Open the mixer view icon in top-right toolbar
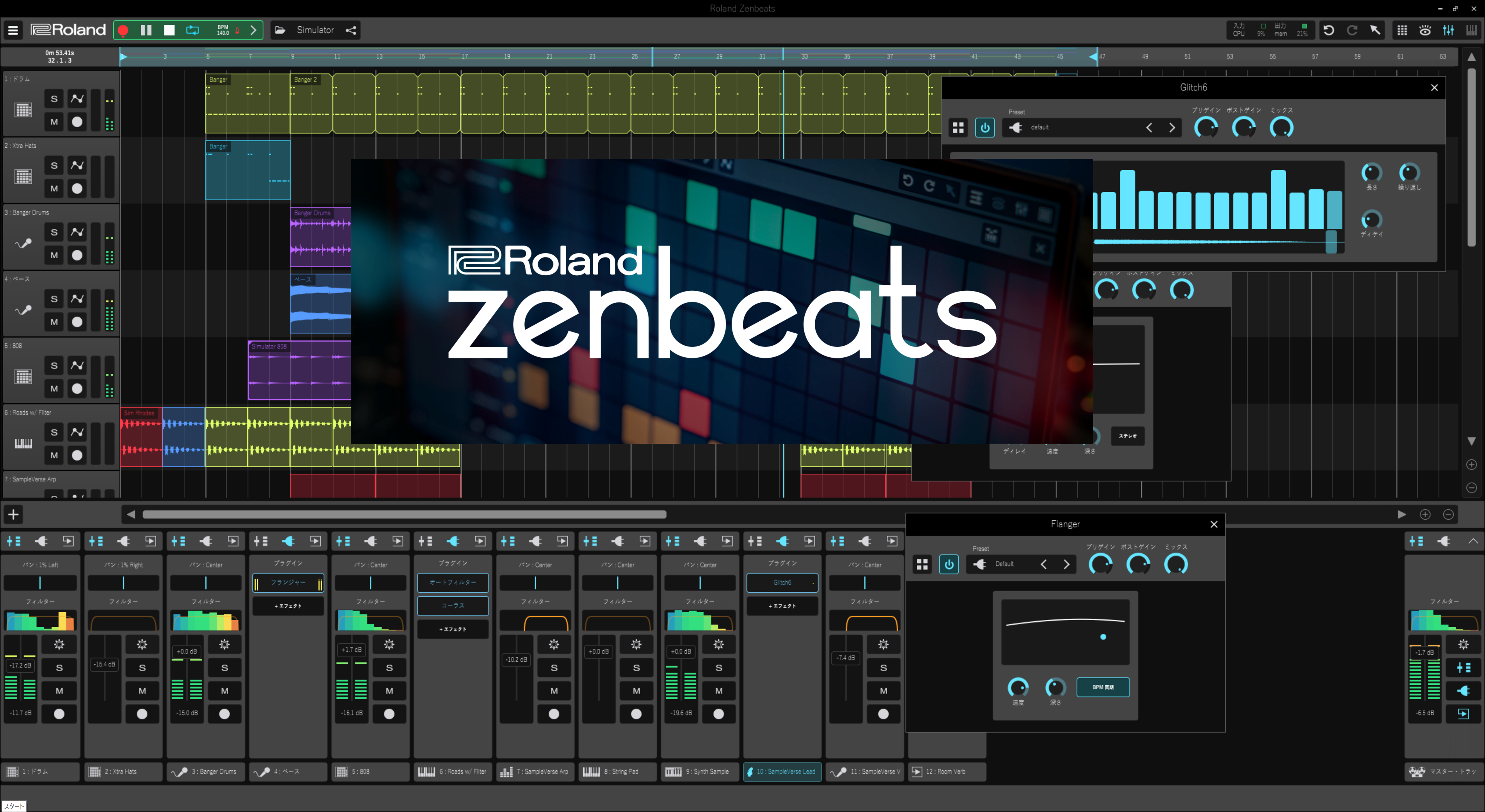Image resolution: width=1485 pixels, height=812 pixels. coord(1448,30)
